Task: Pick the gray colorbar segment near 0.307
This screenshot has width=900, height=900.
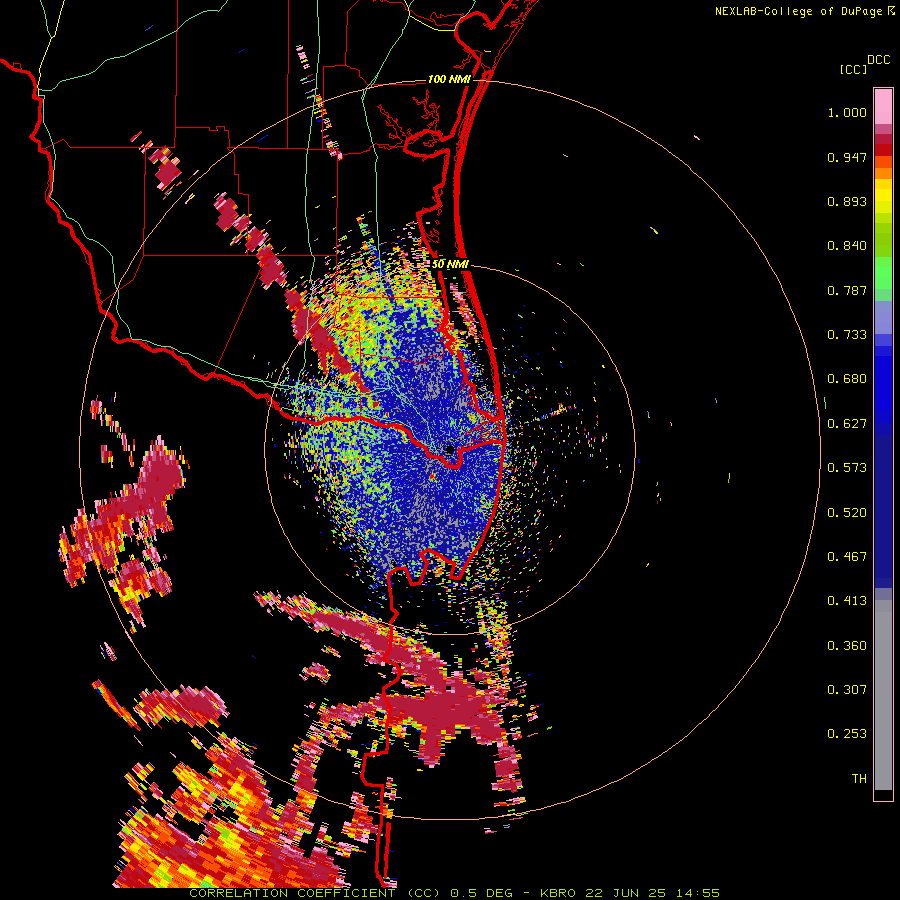Action: click(x=883, y=695)
